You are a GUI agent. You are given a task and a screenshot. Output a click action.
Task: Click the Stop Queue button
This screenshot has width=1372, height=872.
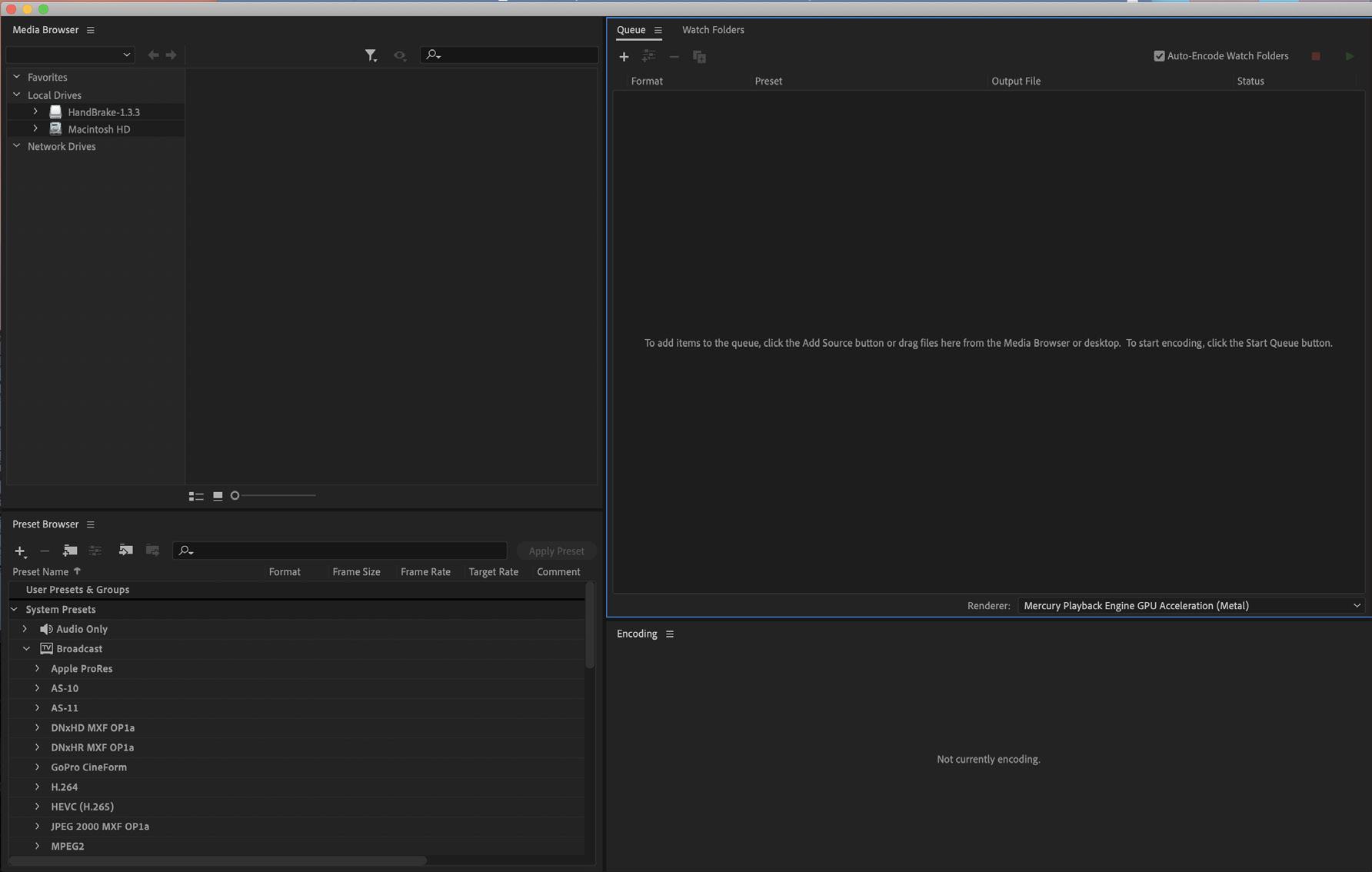[x=1316, y=56]
